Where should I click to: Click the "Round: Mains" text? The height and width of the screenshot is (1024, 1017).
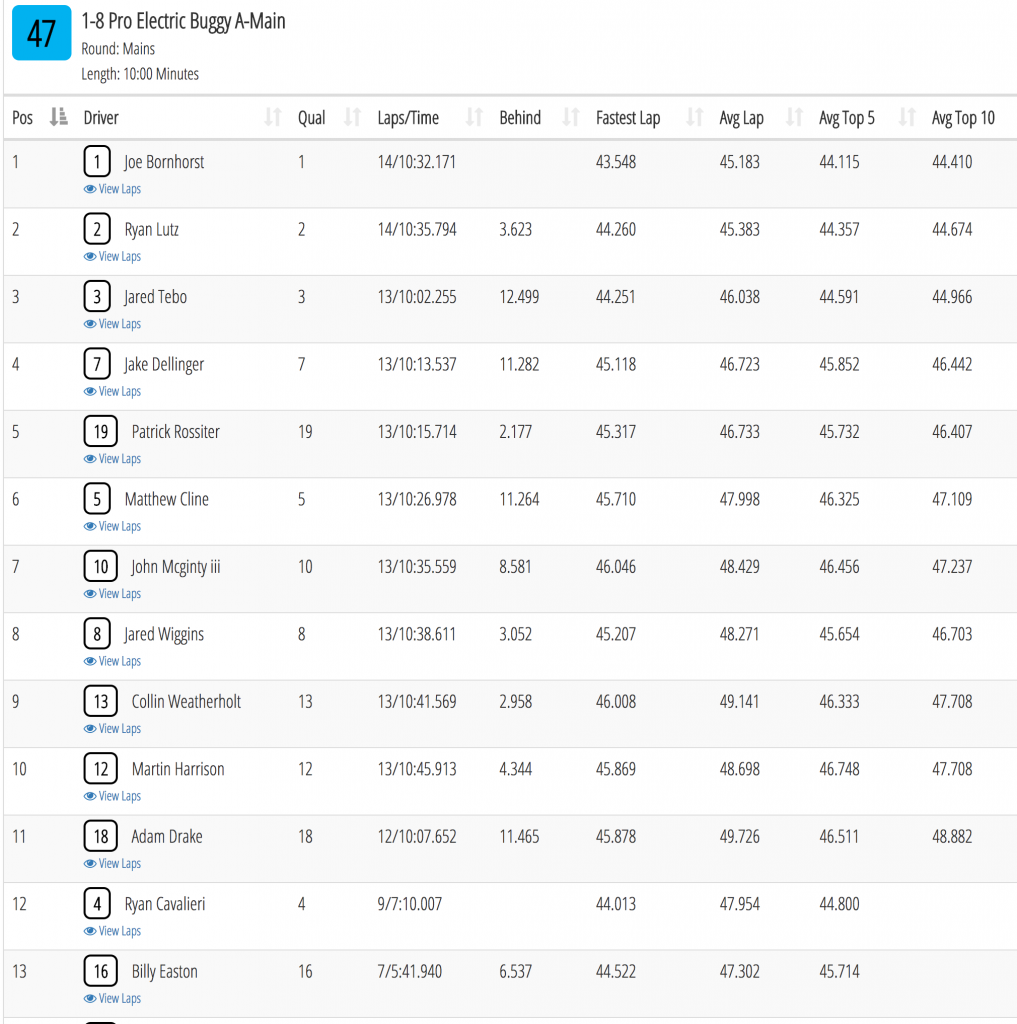coord(118,49)
